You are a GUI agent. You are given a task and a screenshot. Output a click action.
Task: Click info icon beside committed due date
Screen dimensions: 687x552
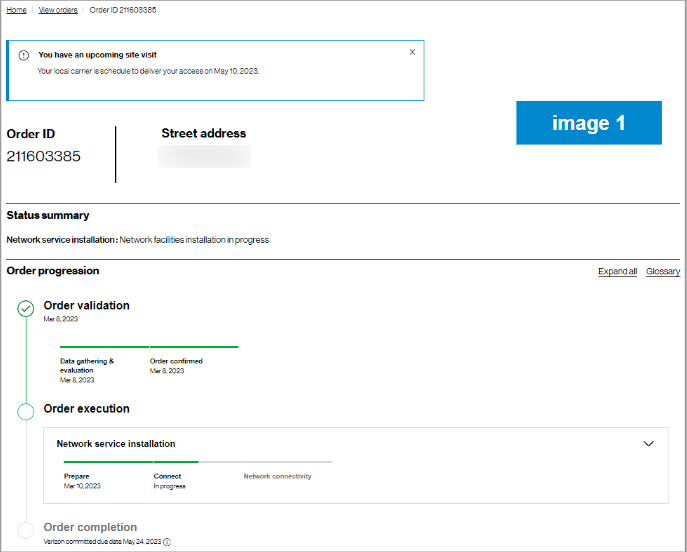pyautogui.click(x=167, y=541)
